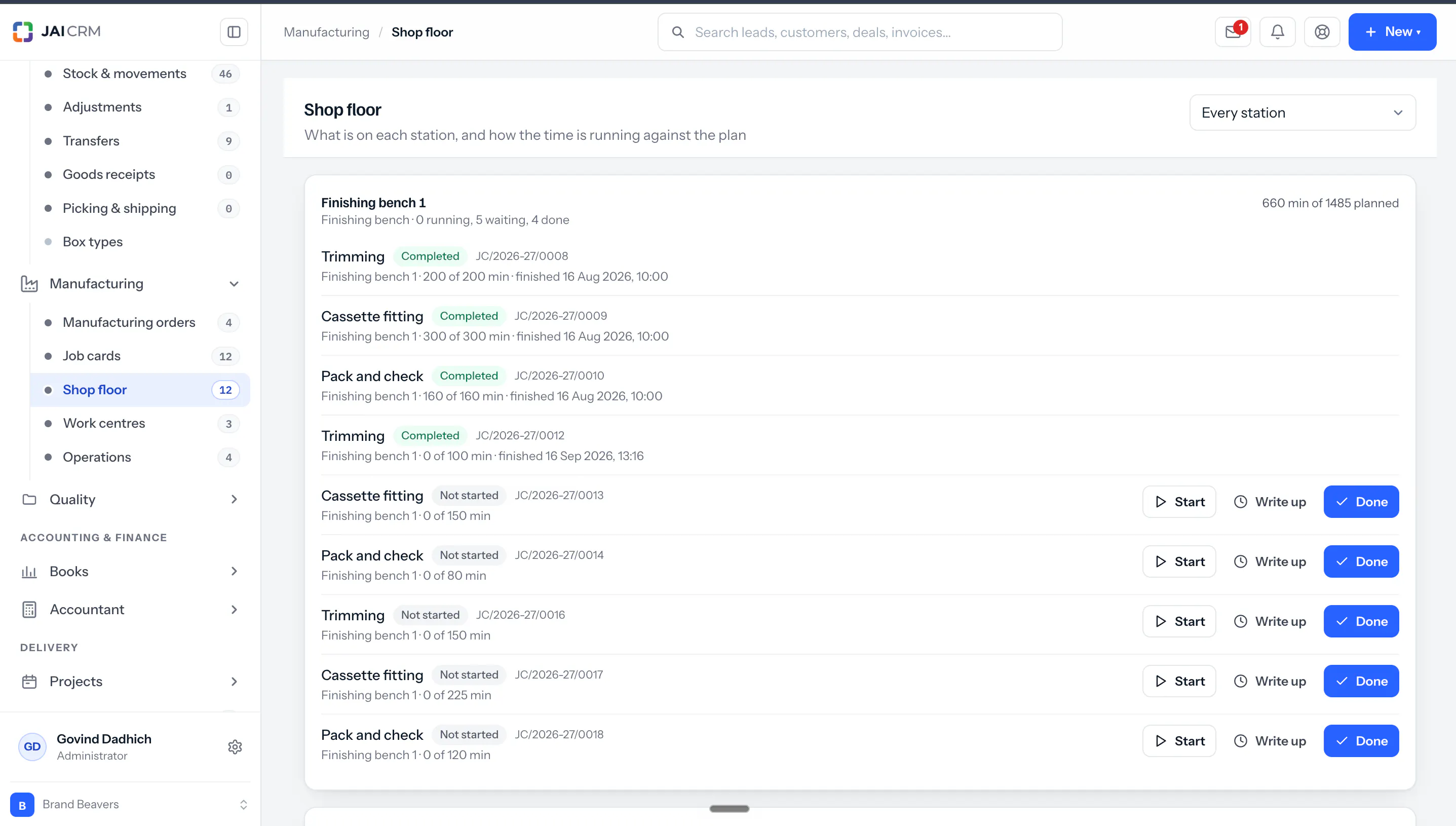
Task: Open Goods receipts in sidebar
Action: coord(140,175)
